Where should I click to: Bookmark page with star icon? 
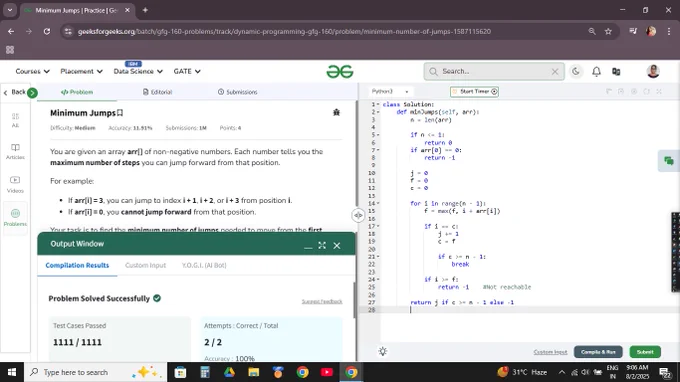point(608,31)
